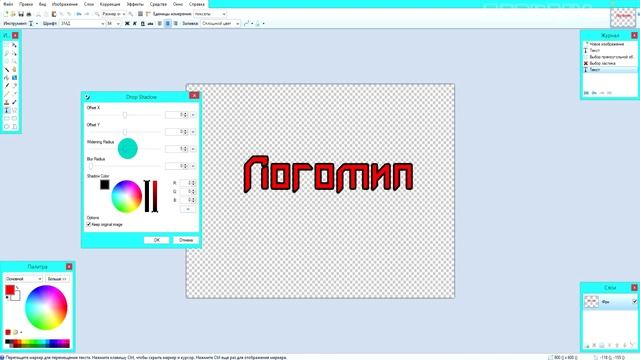Click the Print toolbar icon
The height and width of the screenshot is (360, 640).
point(29,14)
